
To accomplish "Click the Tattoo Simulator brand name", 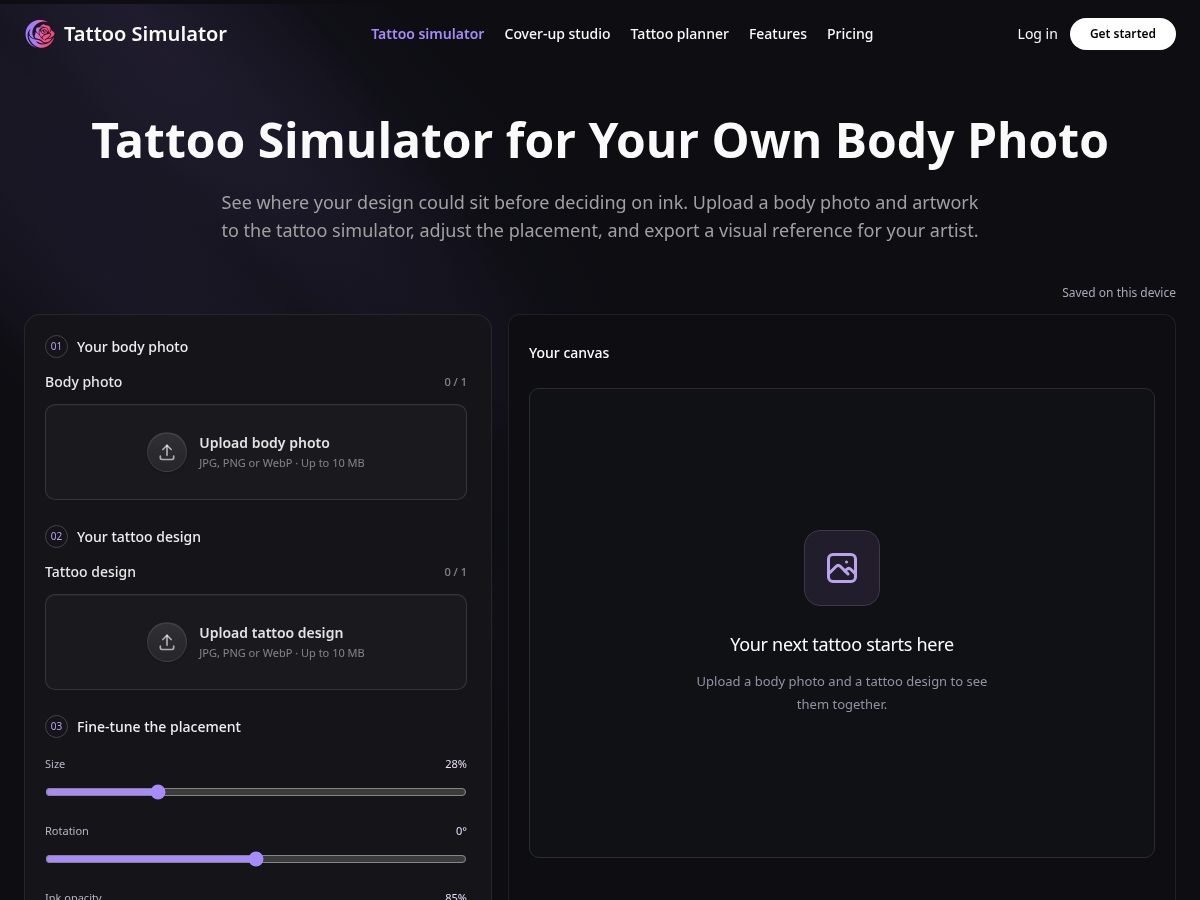I will pos(145,34).
